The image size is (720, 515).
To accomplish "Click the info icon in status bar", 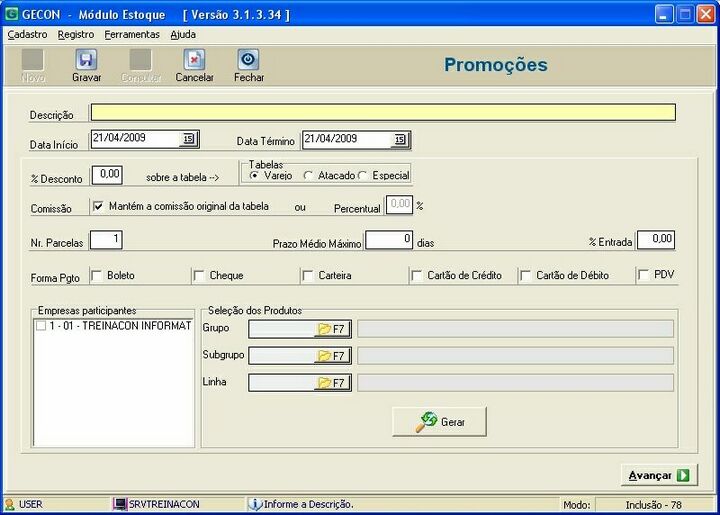I will click(255, 504).
